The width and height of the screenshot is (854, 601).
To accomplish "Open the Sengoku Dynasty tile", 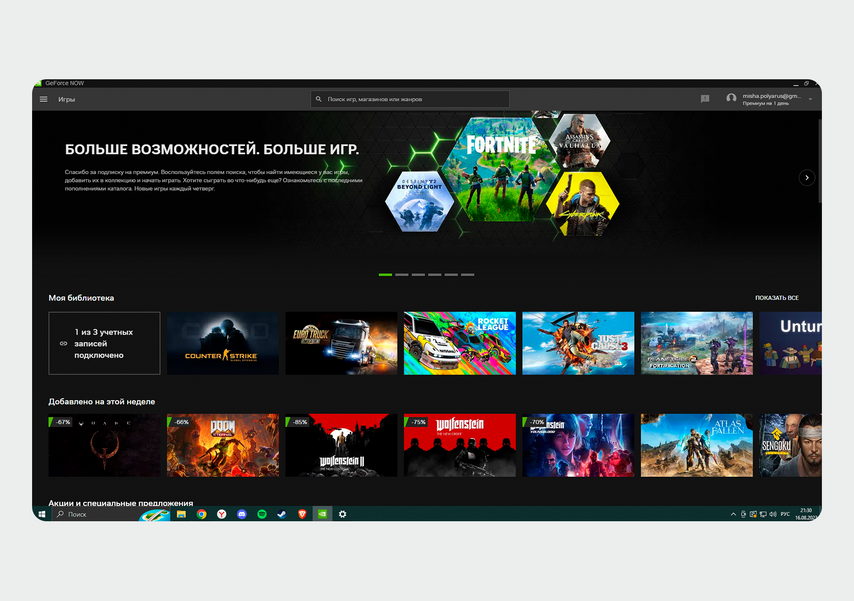I will (790, 445).
